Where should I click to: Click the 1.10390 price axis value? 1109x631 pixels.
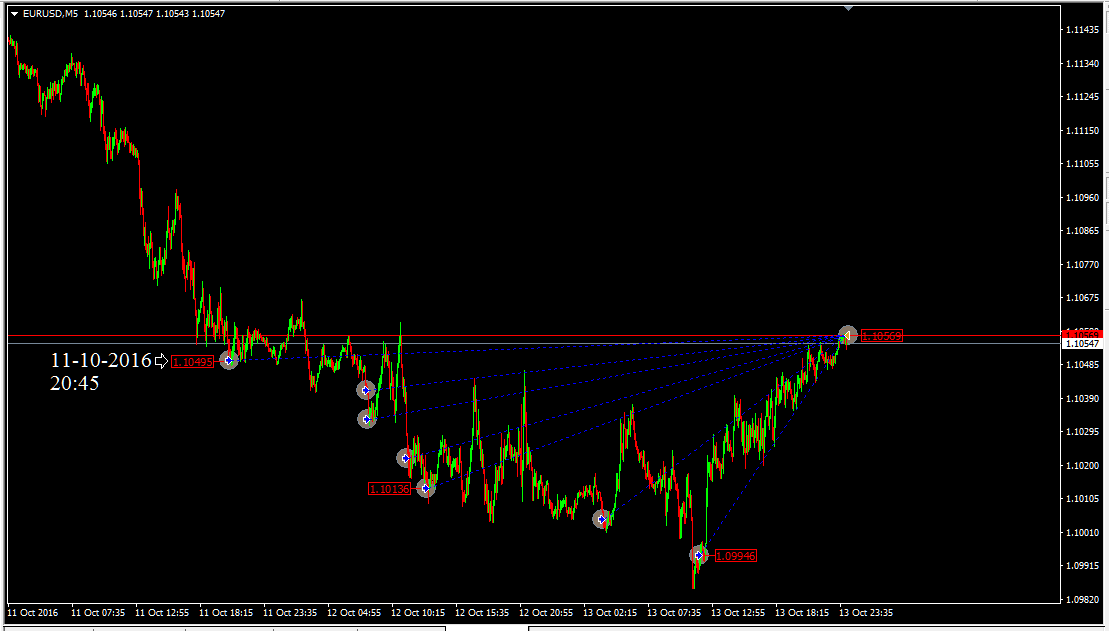click(1082, 399)
